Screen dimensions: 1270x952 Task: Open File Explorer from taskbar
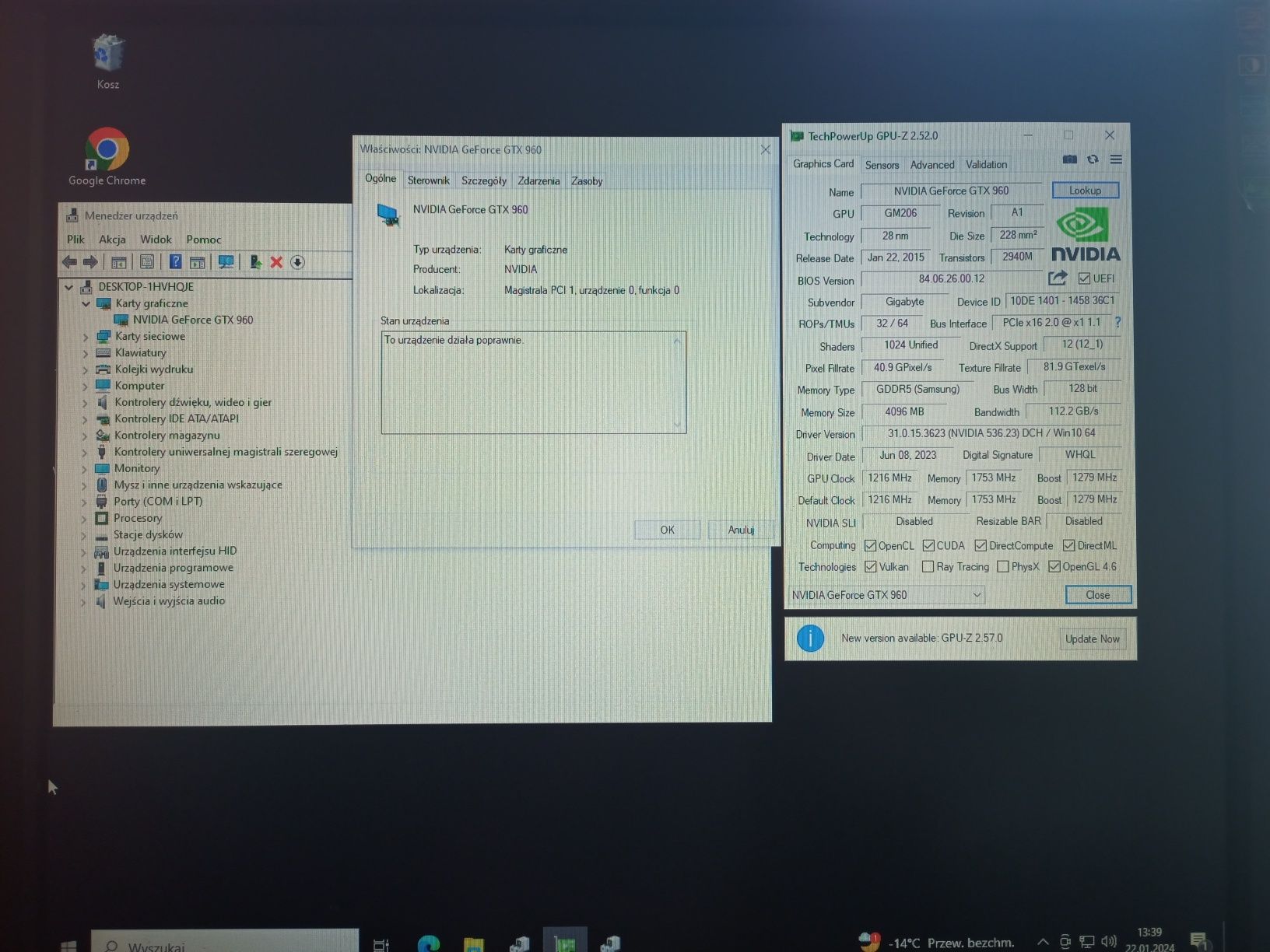pos(473,943)
